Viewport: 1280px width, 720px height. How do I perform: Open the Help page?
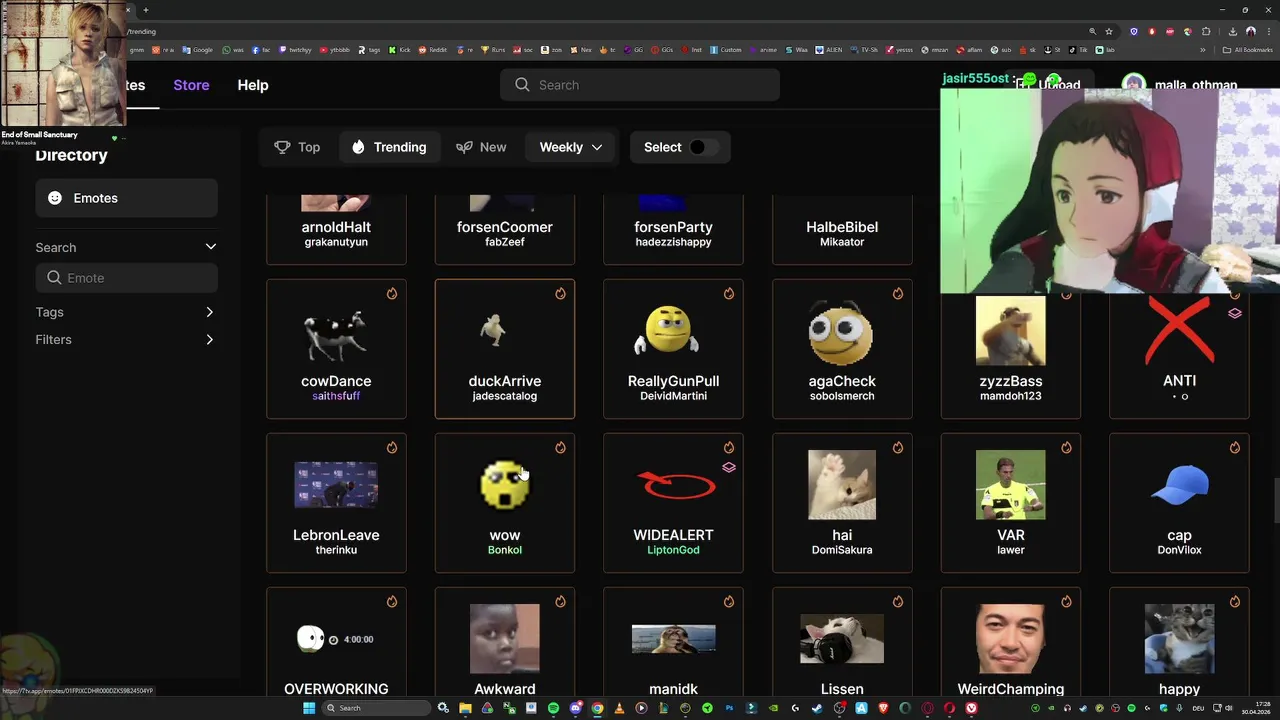(x=253, y=85)
